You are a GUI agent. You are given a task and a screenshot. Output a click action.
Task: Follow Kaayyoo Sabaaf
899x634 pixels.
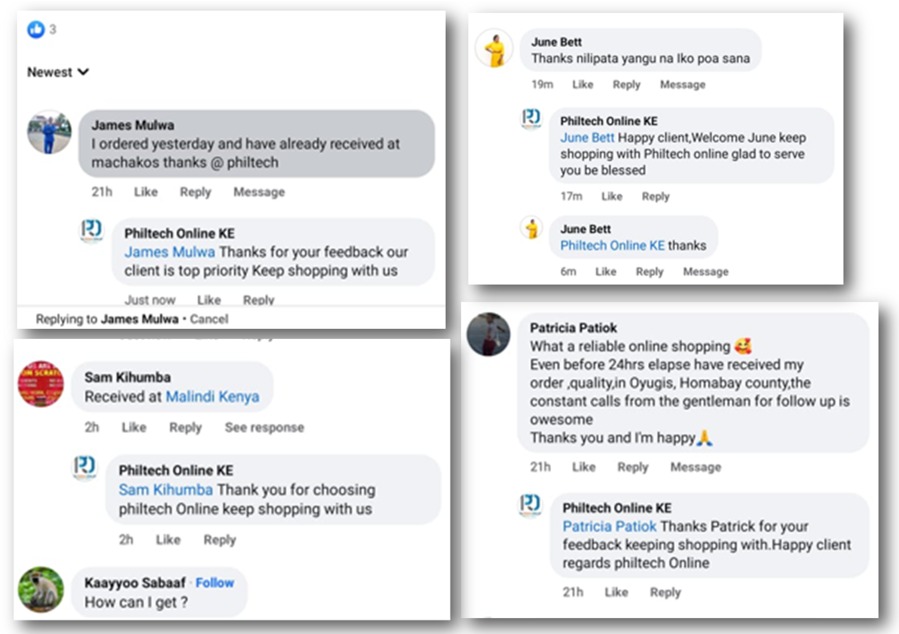pyautogui.click(x=215, y=582)
